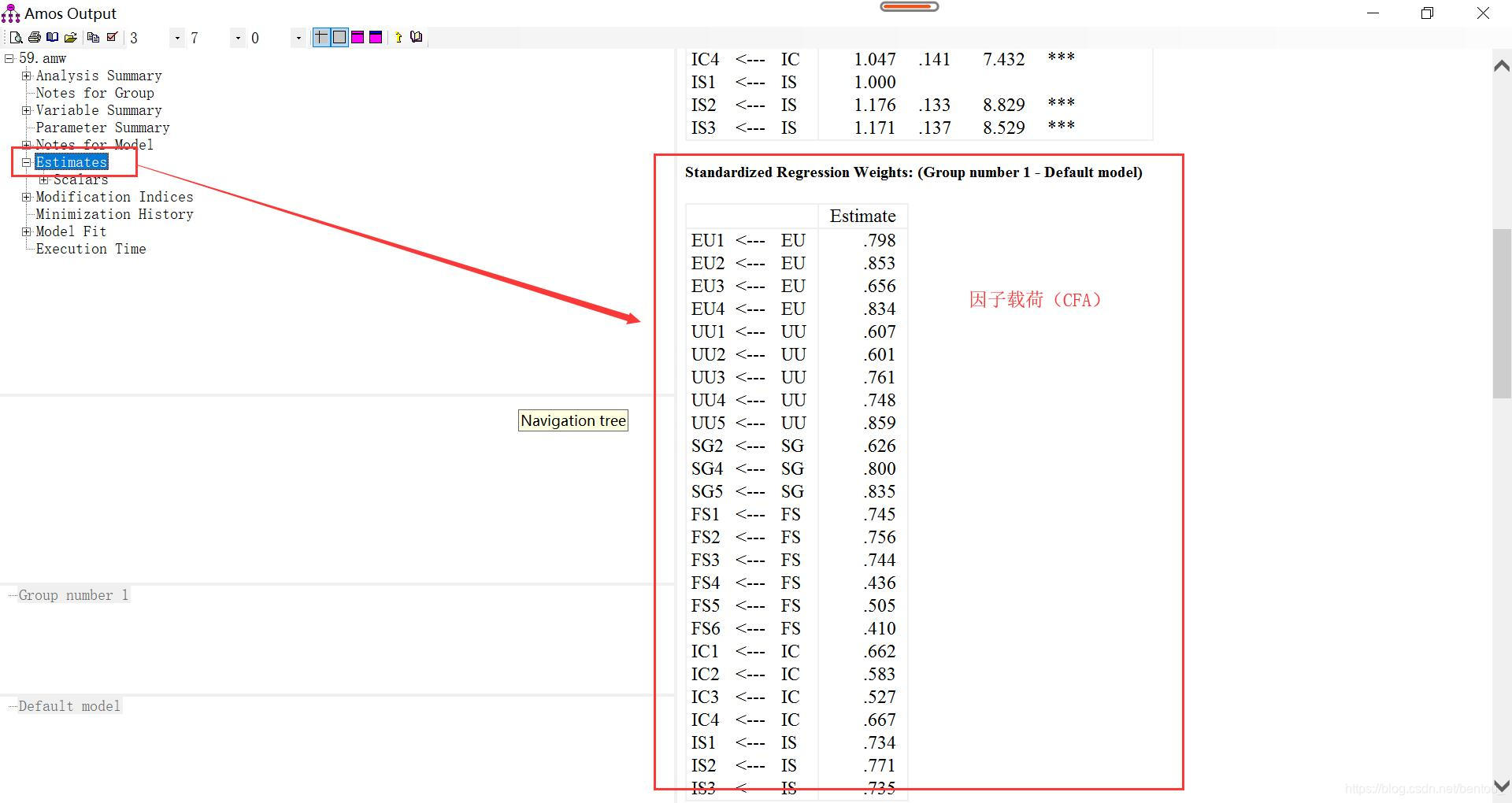Click the Estimate column header
The image size is (1512, 803).
[862, 216]
